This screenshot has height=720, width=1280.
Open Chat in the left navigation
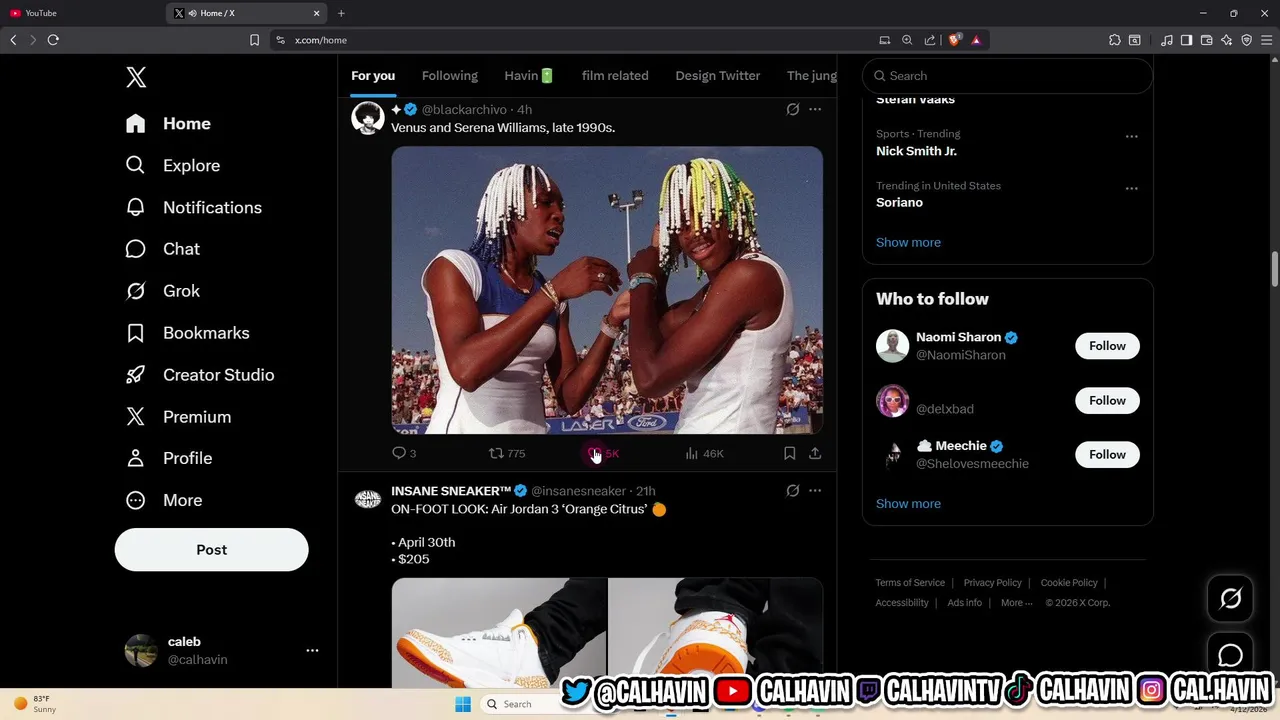pyautogui.click(x=163, y=249)
